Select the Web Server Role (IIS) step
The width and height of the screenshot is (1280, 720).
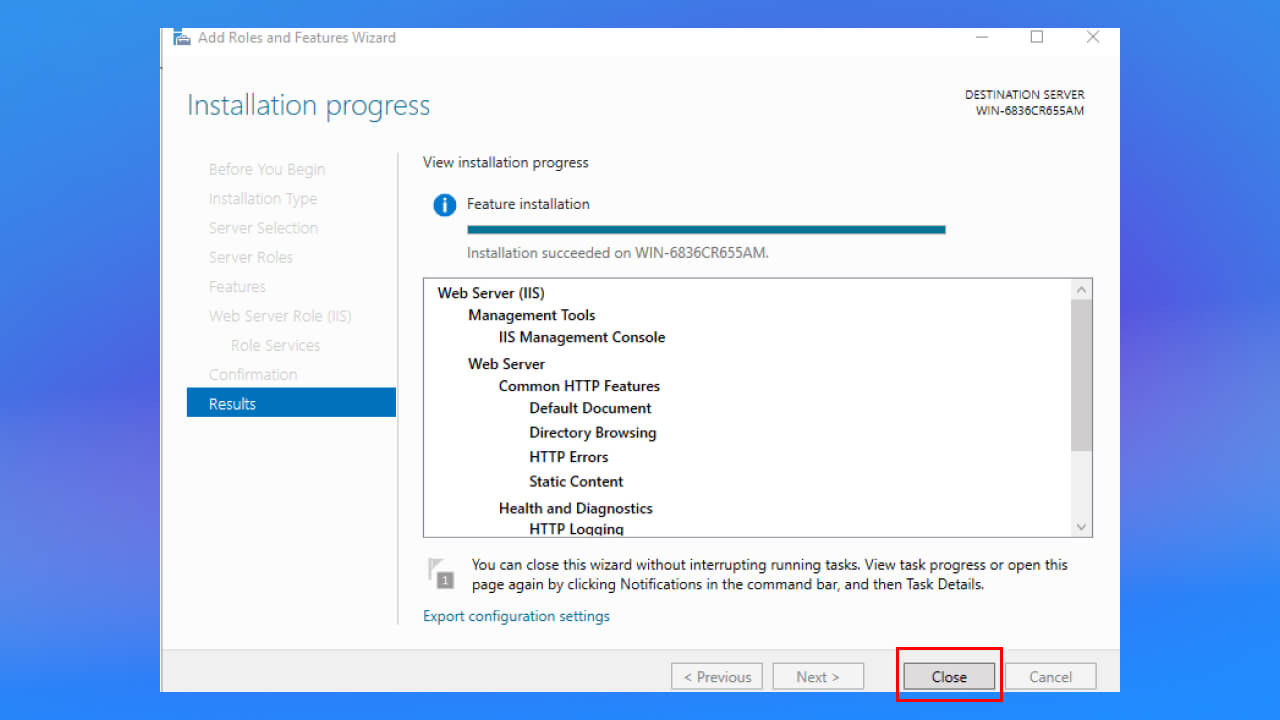click(280, 316)
